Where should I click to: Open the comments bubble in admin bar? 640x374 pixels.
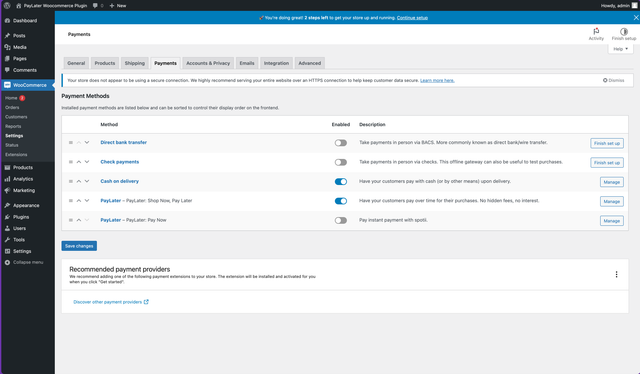(98, 6)
